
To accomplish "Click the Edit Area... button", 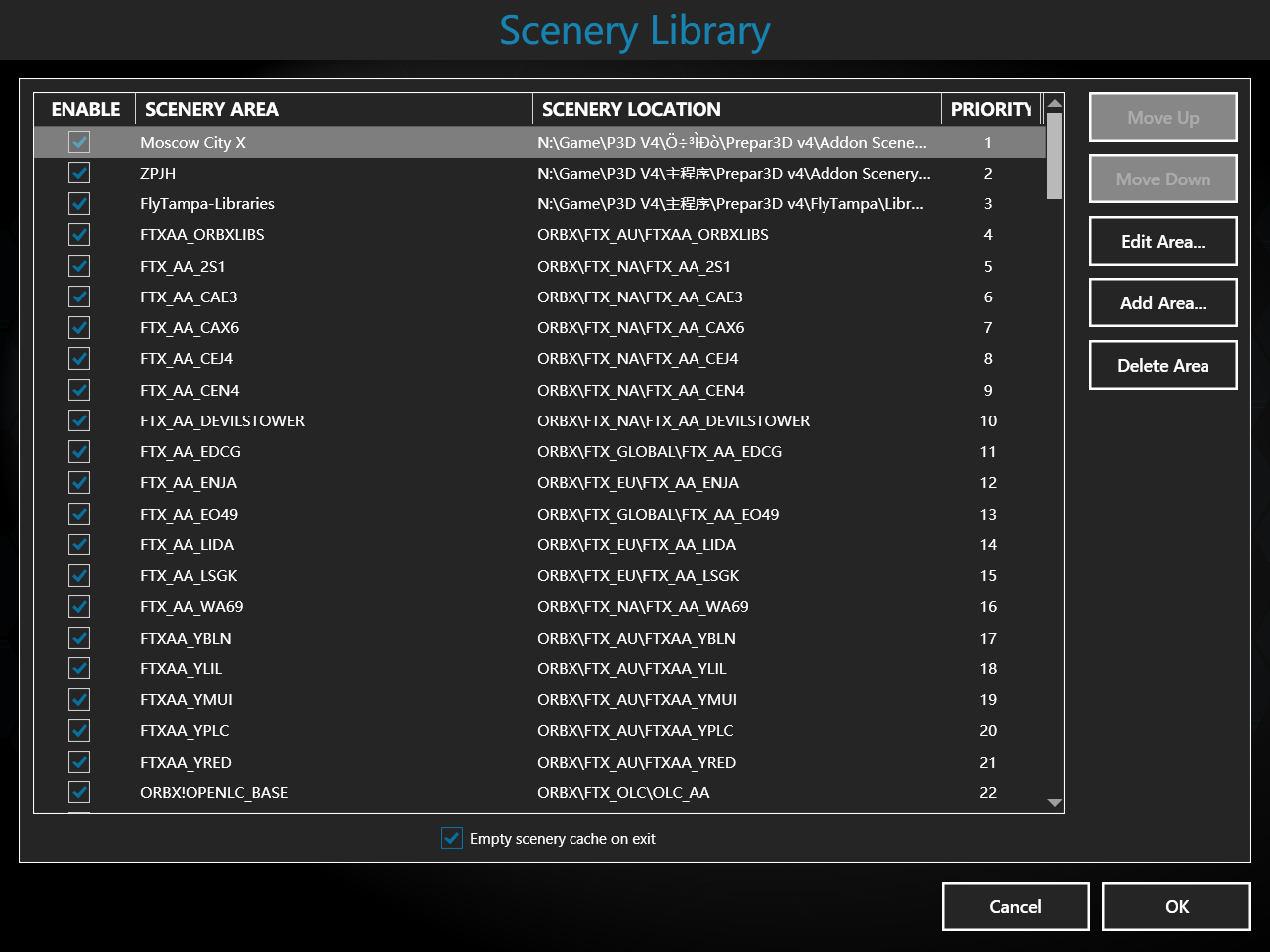I will pyautogui.click(x=1163, y=241).
